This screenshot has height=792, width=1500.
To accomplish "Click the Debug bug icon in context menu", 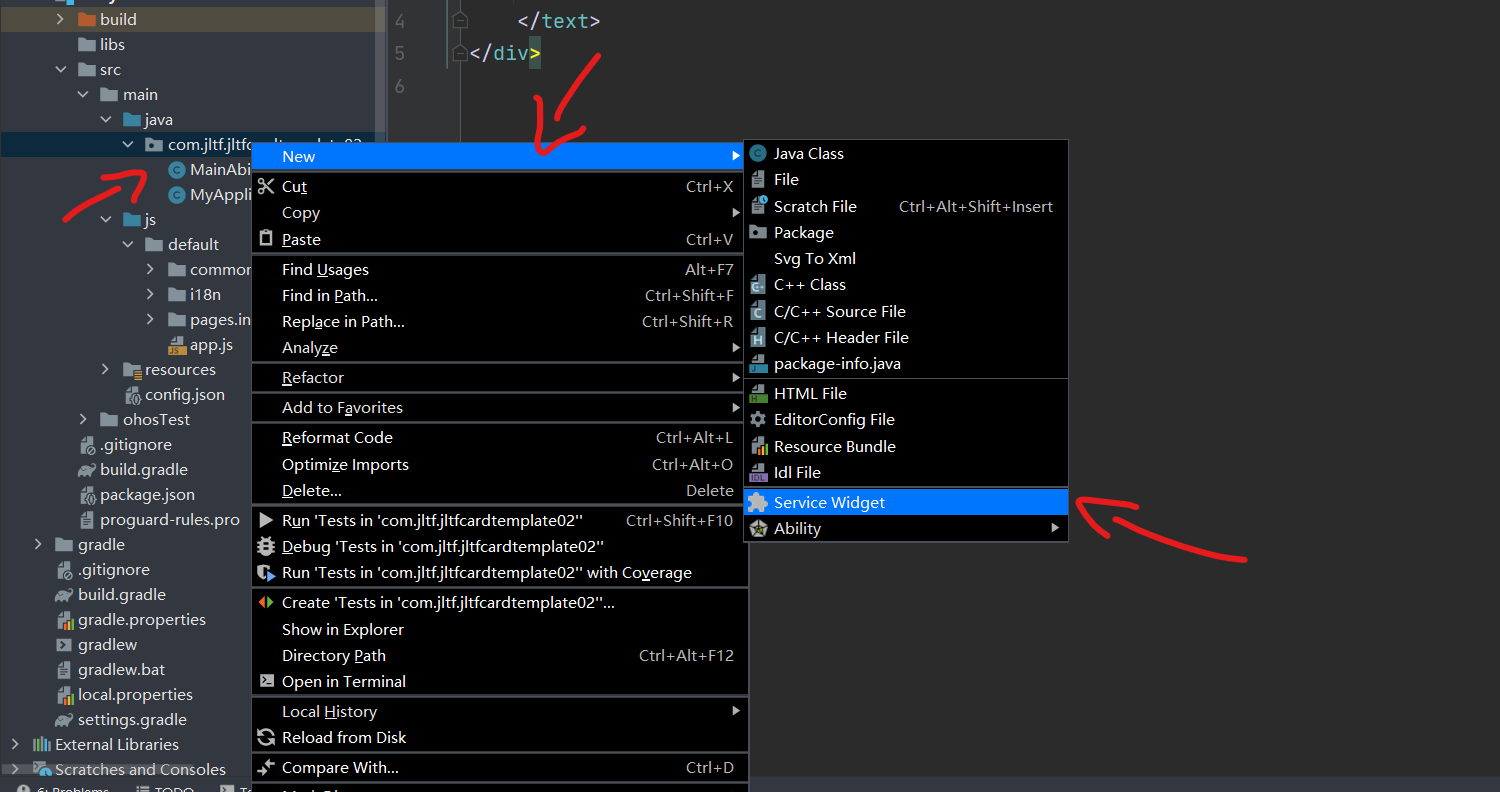I will [x=266, y=547].
